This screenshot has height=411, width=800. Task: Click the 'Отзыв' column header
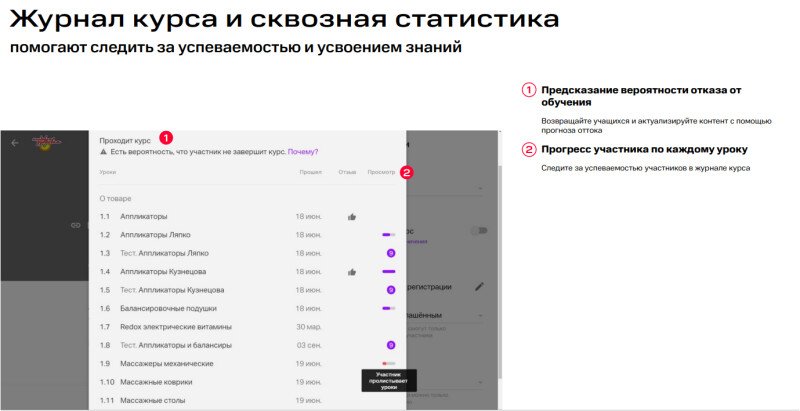pyautogui.click(x=347, y=172)
